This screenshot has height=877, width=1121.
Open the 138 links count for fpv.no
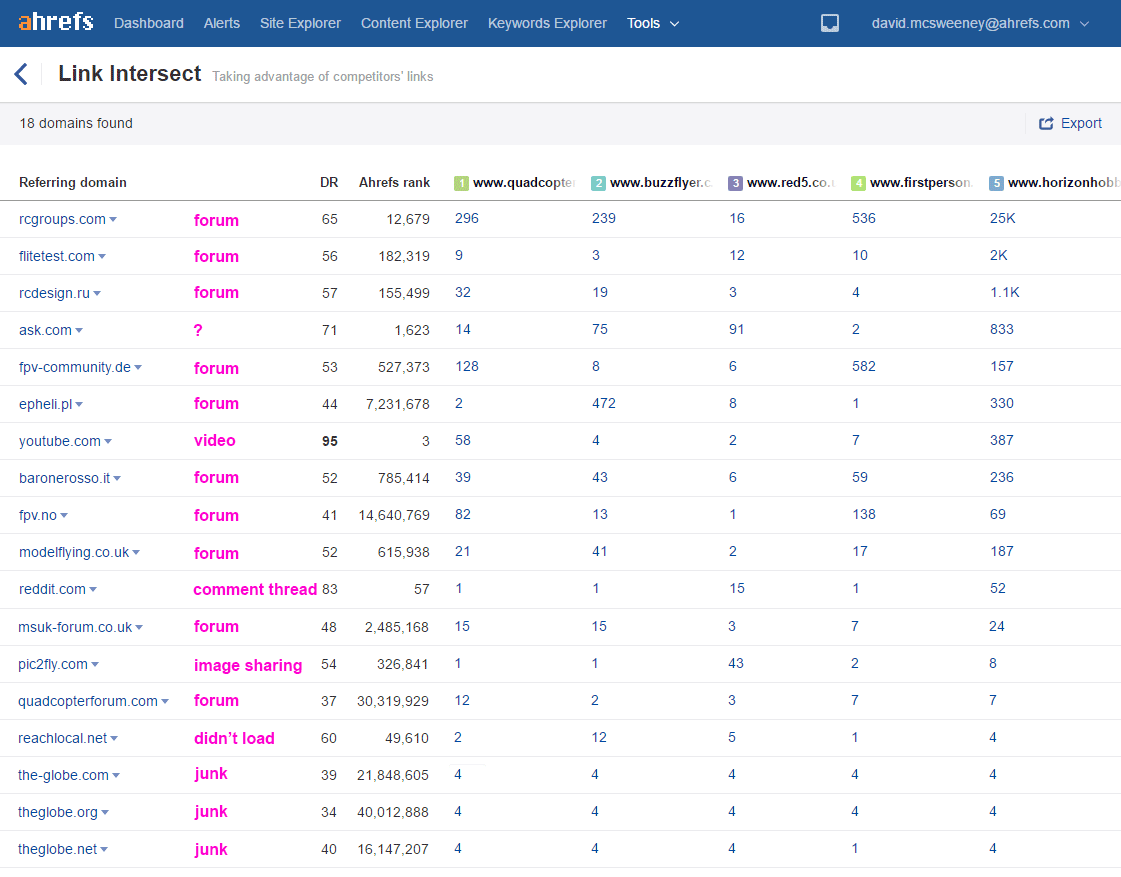(x=864, y=515)
